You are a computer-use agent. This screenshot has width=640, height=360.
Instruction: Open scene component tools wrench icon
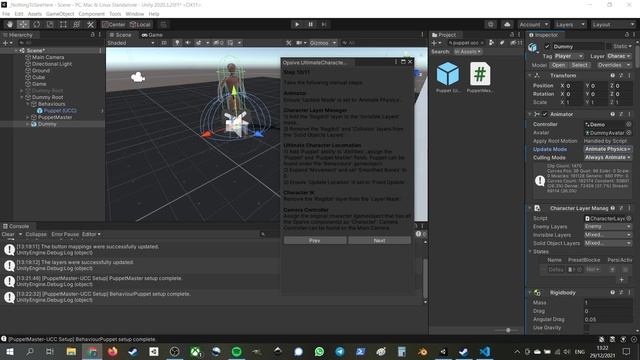click(x=289, y=42)
